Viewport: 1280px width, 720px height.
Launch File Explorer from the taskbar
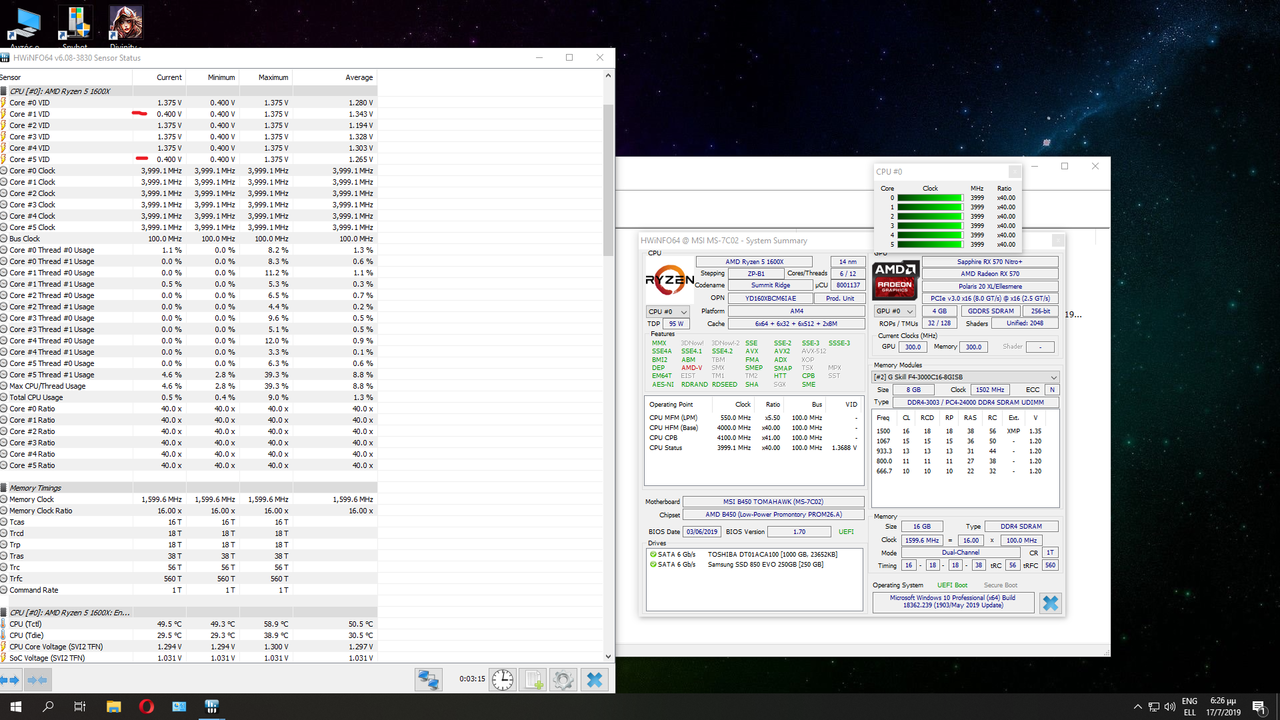coord(113,706)
